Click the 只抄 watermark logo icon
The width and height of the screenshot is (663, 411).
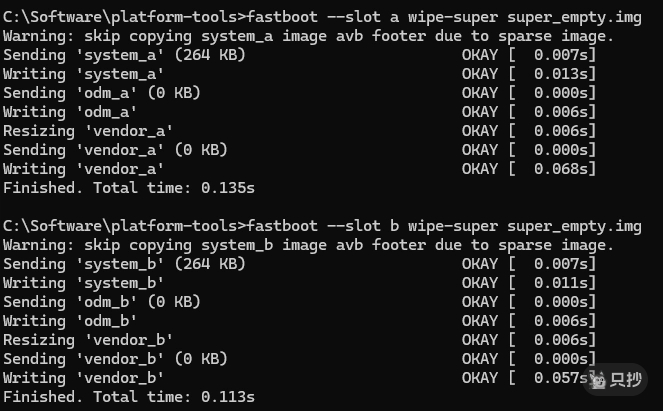599,381
